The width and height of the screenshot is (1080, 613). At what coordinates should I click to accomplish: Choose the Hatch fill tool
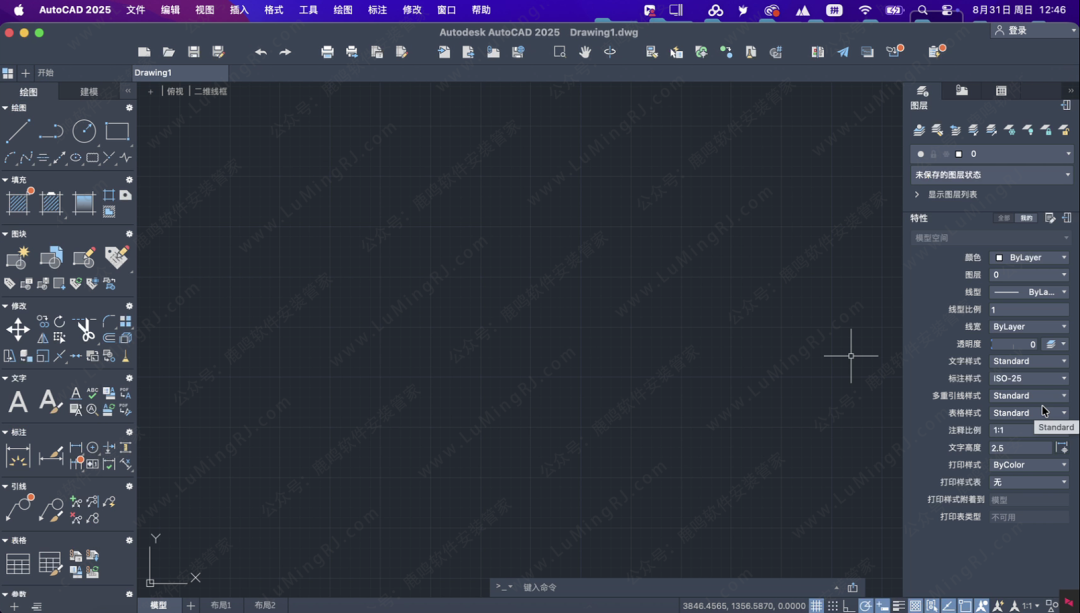click(18, 203)
